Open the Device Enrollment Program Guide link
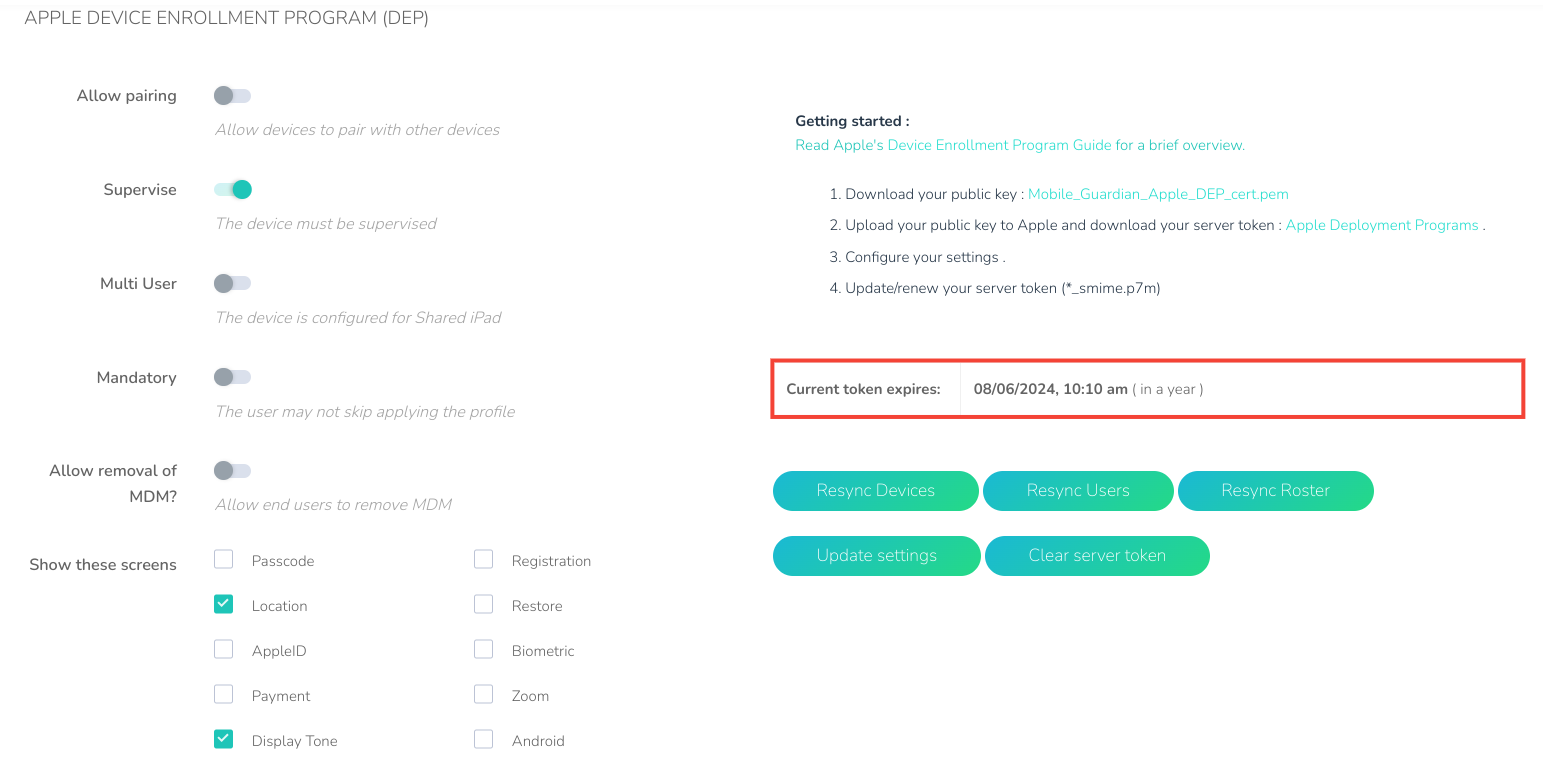 999,145
